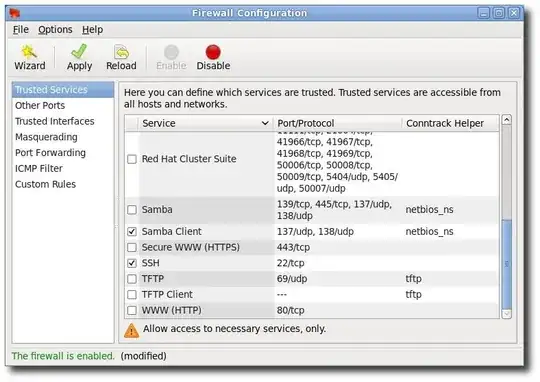
Task: Click the Reload toolbar icon
Action: [121, 52]
